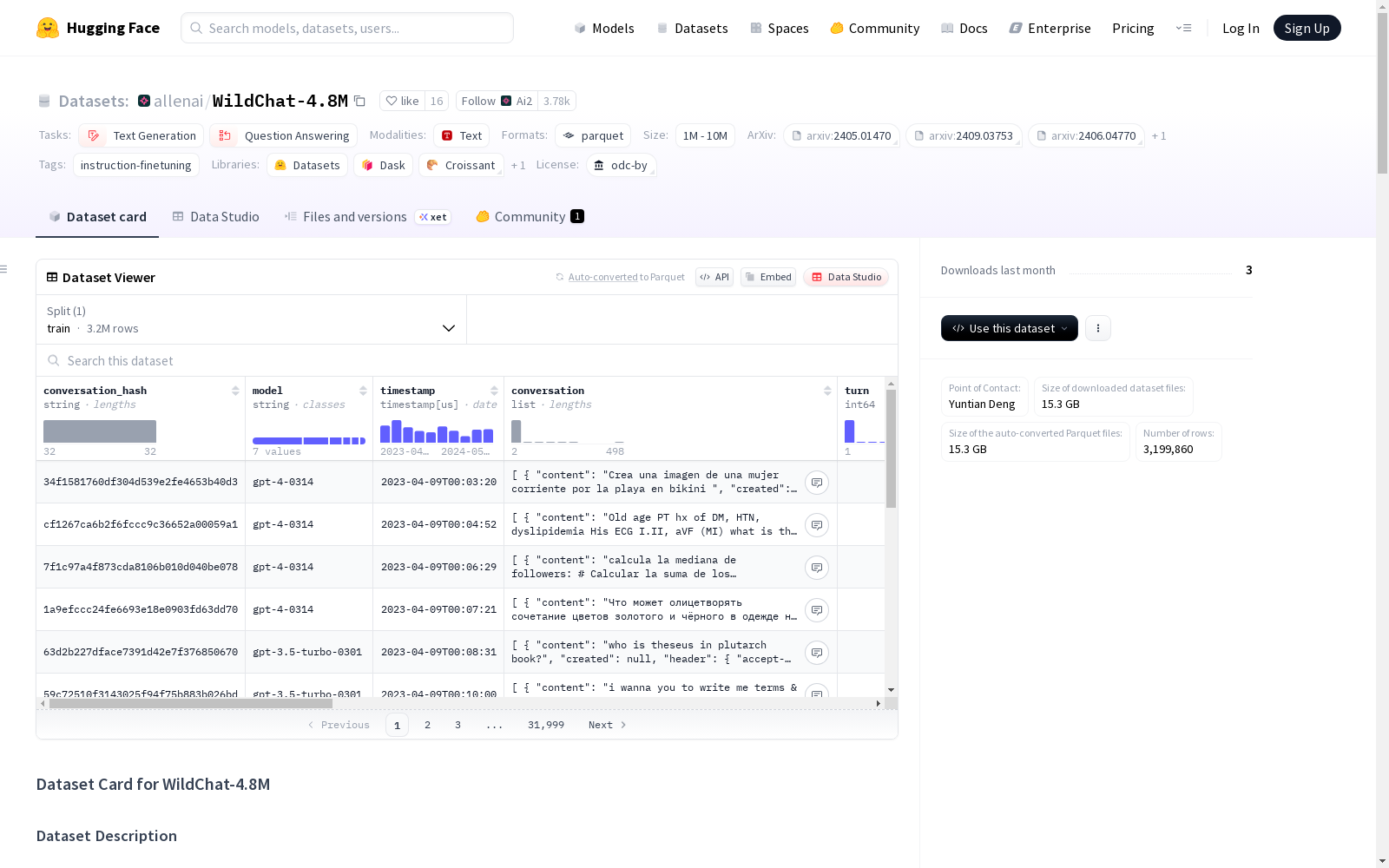Open conversation viewer for the 'Crea una imagen' row

[x=817, y=483]
